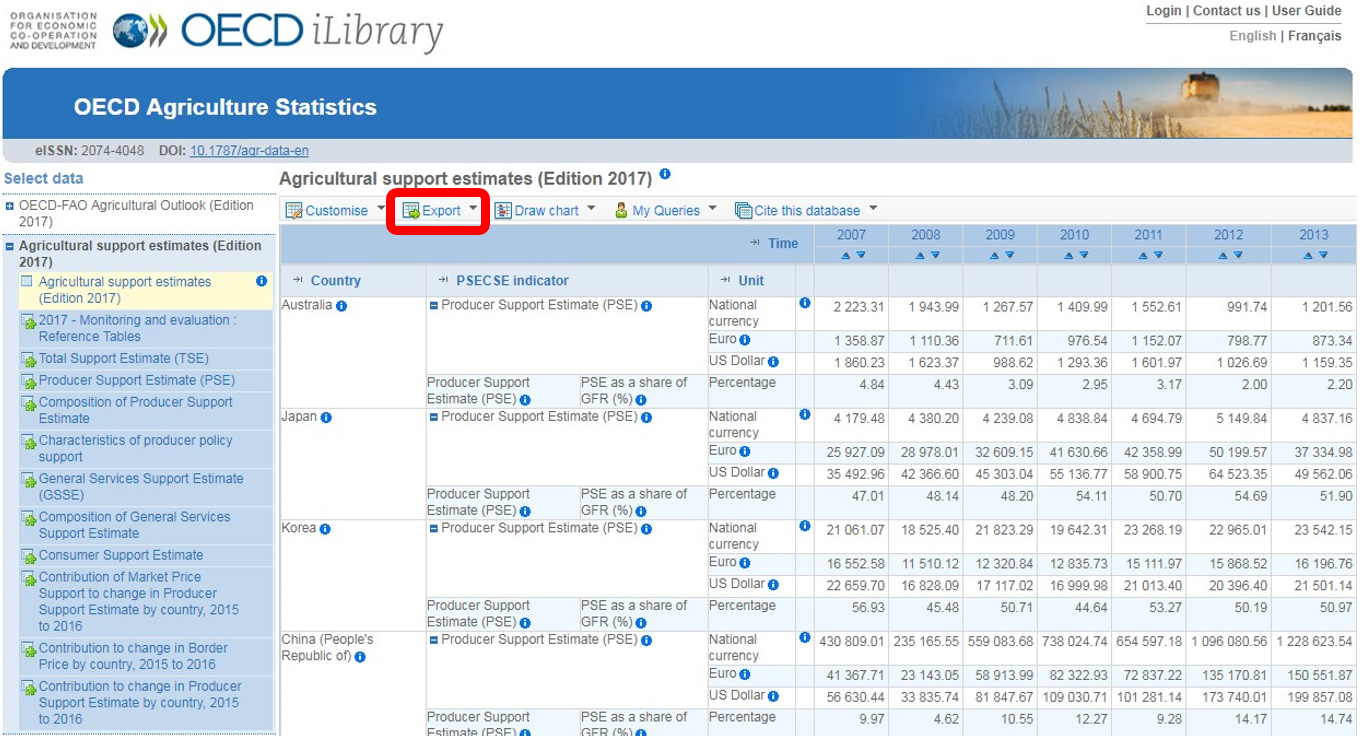The height and width of the screenshot is (736, 1364).
Task: Open the Export dropdown arrow
Action: [473, 209]
